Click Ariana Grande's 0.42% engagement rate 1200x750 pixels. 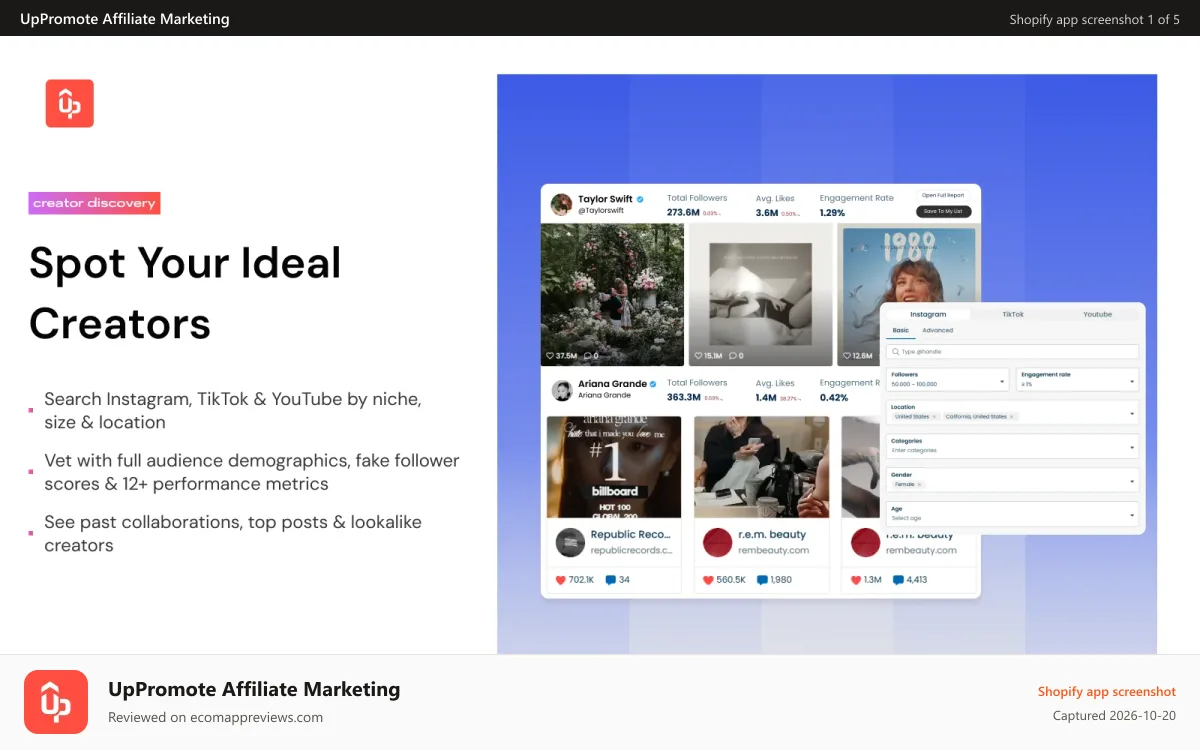[834, 398]
